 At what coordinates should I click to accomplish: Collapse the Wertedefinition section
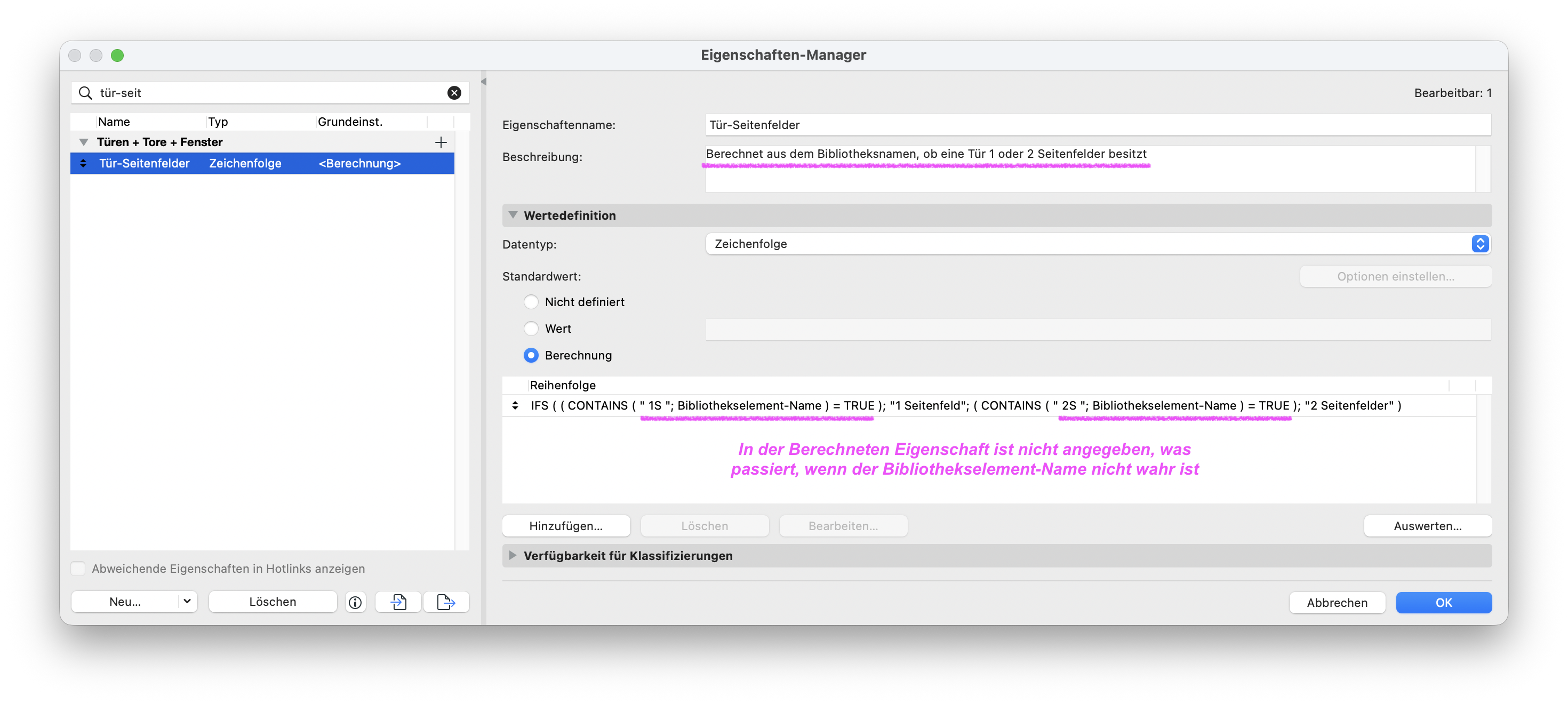click(513, 215)
